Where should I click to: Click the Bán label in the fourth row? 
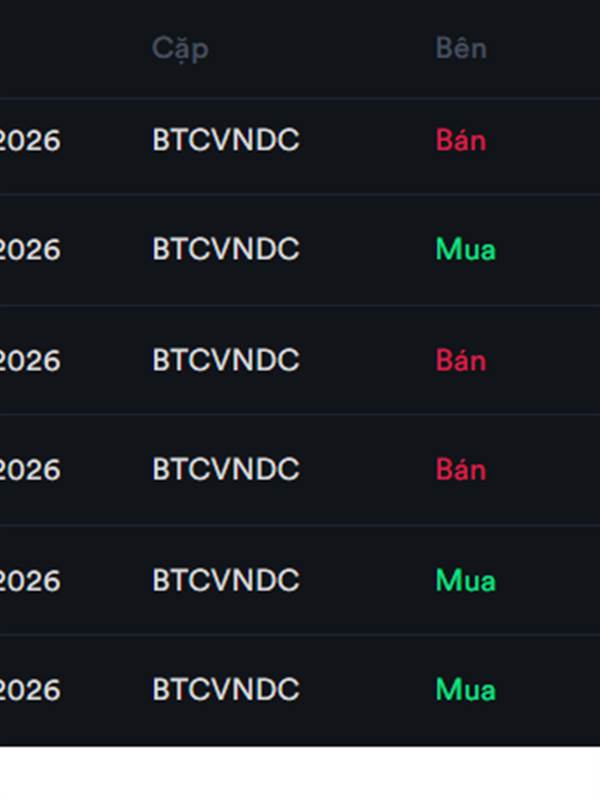(x=461, y=468)
